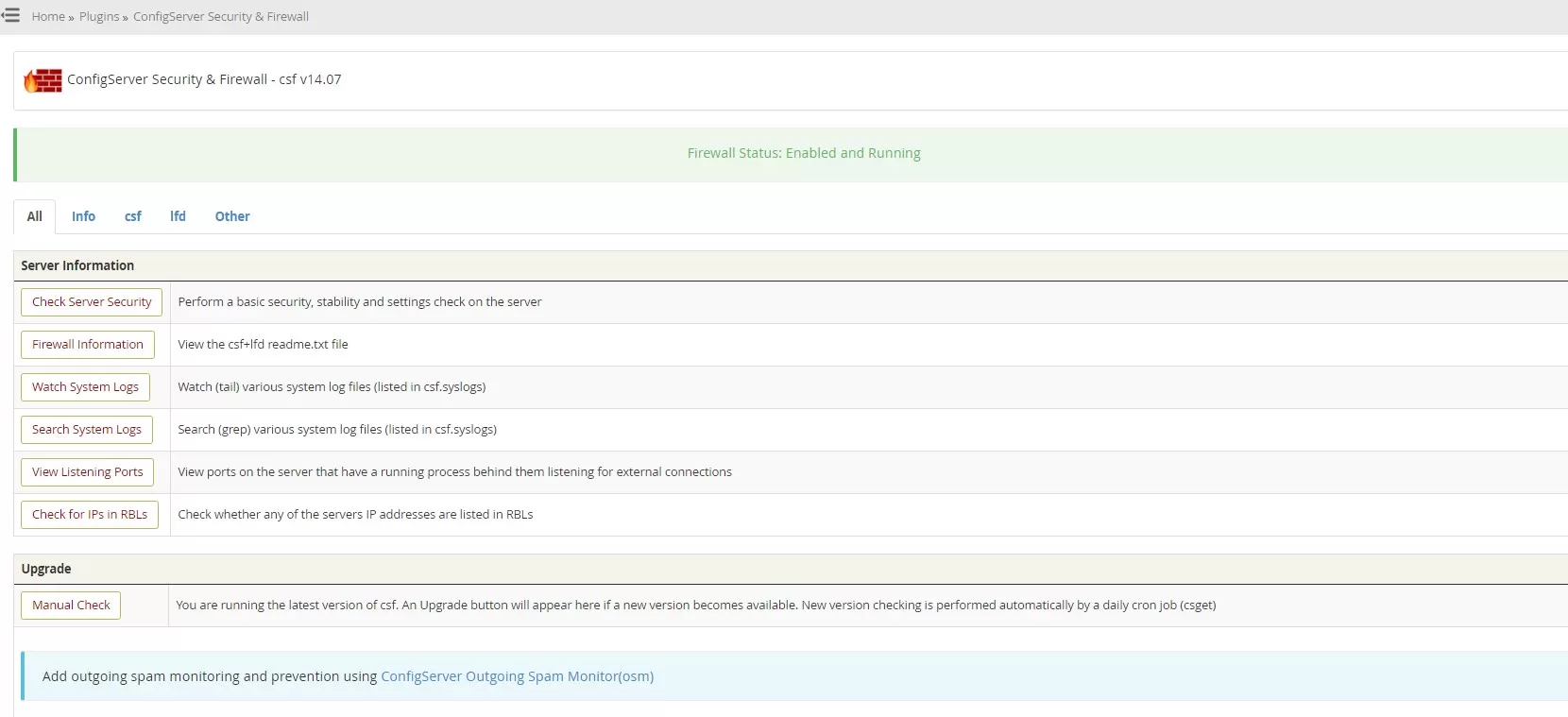
Task: Click ConfigServer Security & Firewall breadcrumb
Action: [221, 17]
